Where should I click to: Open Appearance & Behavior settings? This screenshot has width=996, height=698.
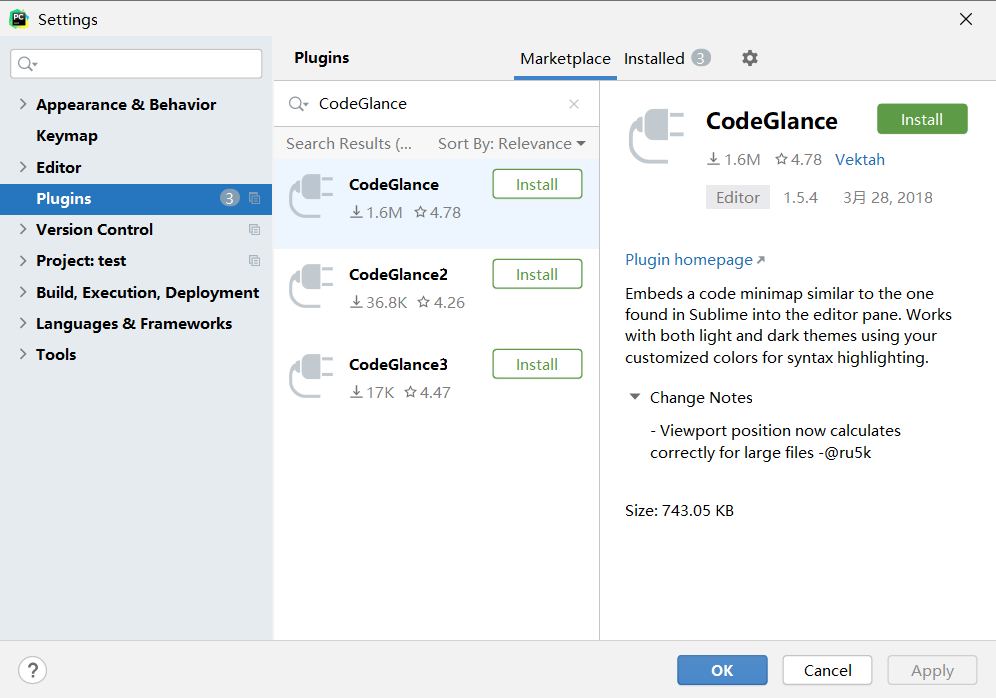coord(126,104)
